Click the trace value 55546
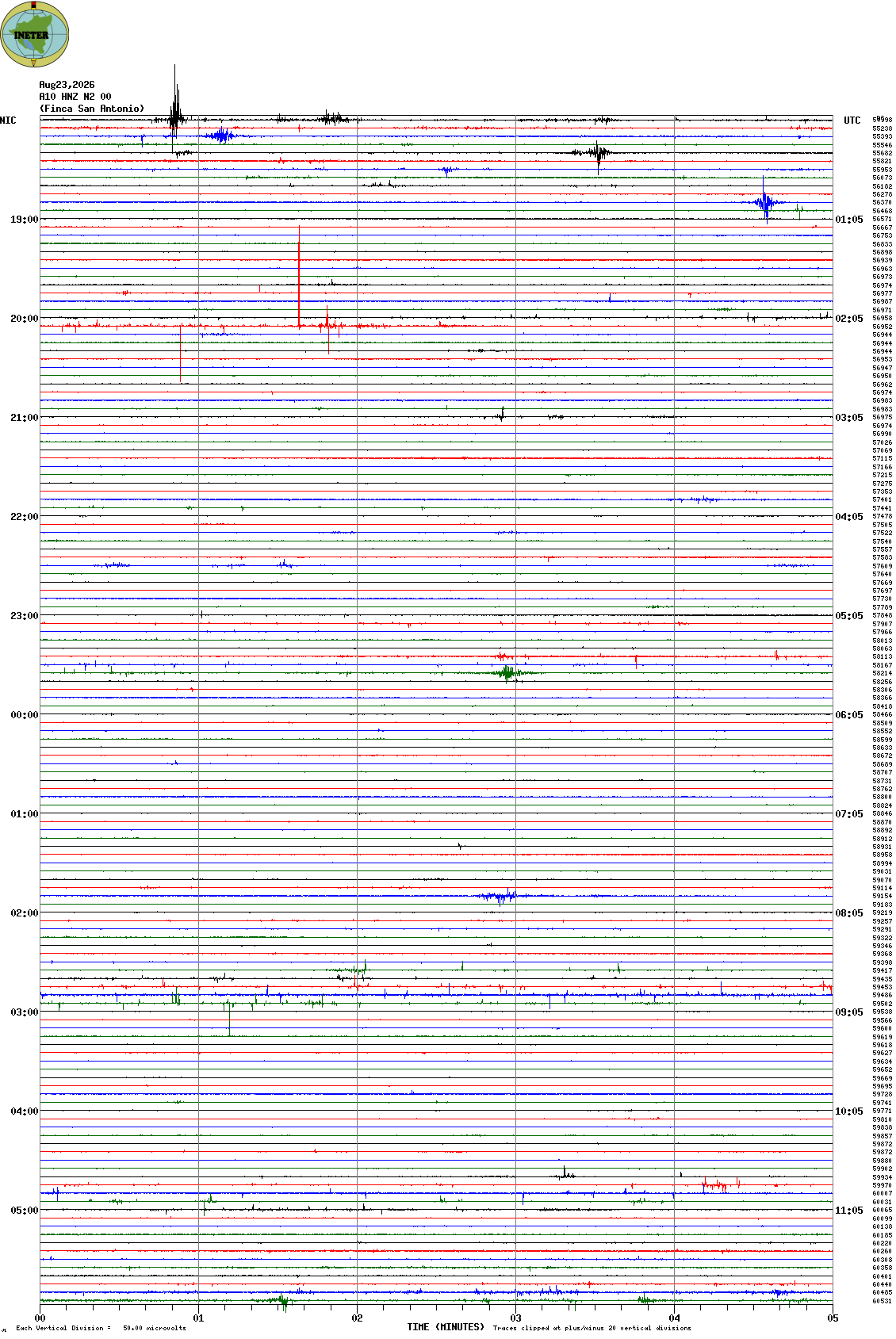 point(883,145)
